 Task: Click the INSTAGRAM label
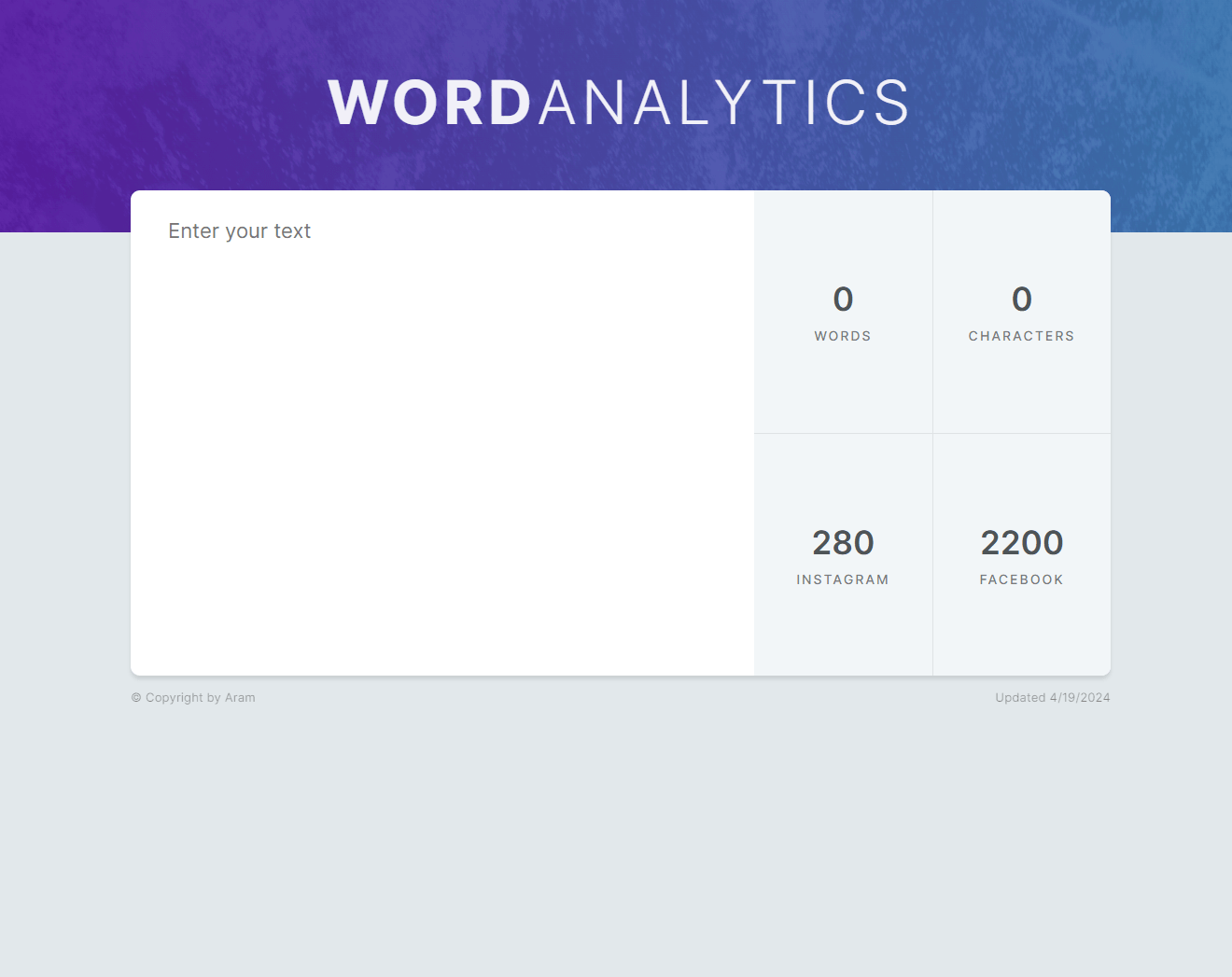[843, 579]
